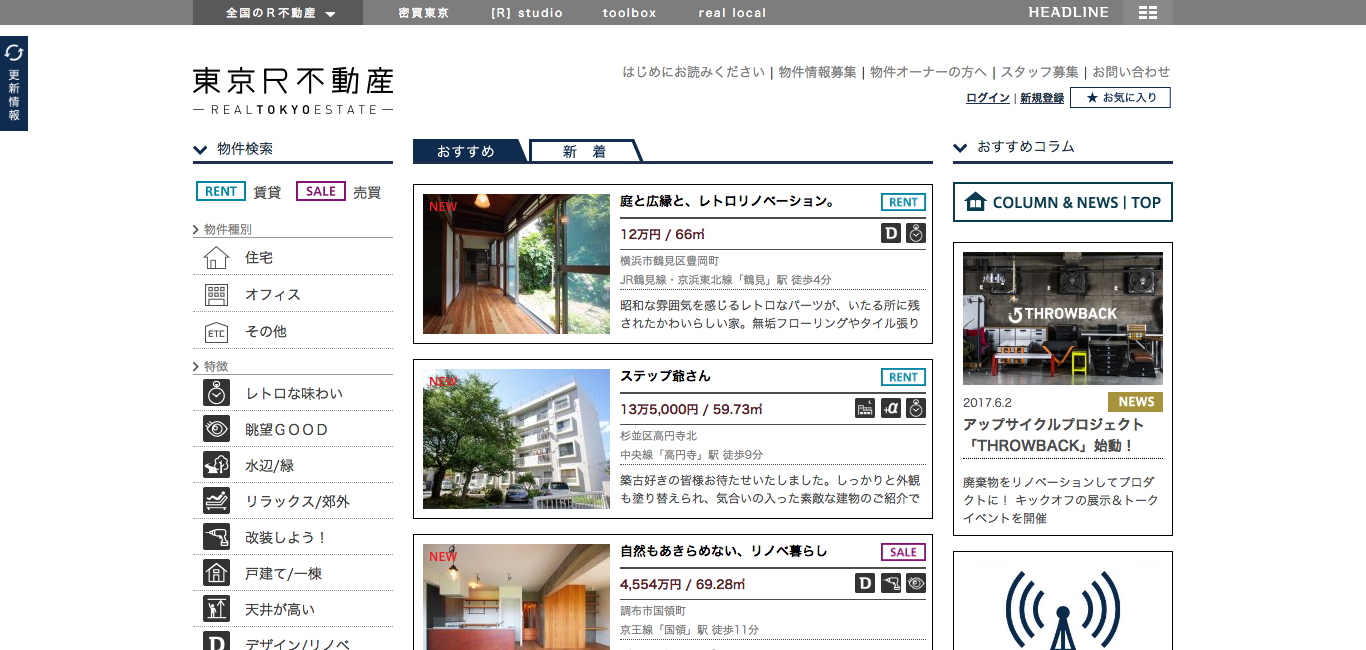
Task: Filter by SALE 売買
Action: (x=338, y=192)
